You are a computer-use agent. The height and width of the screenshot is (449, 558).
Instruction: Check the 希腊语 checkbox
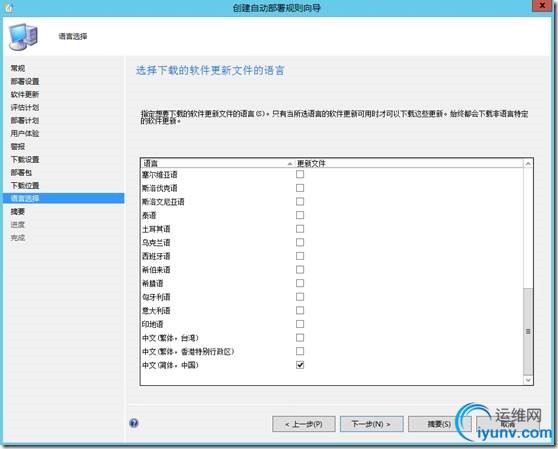[300, 283]
